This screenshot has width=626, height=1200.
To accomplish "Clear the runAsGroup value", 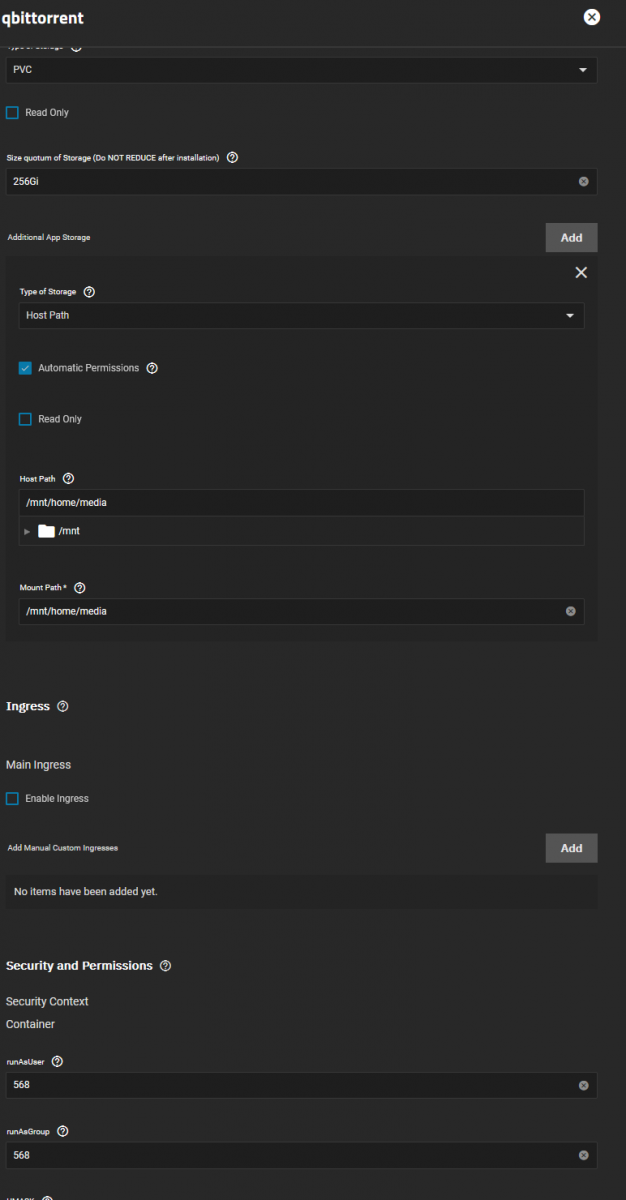I will [584, 1155].
